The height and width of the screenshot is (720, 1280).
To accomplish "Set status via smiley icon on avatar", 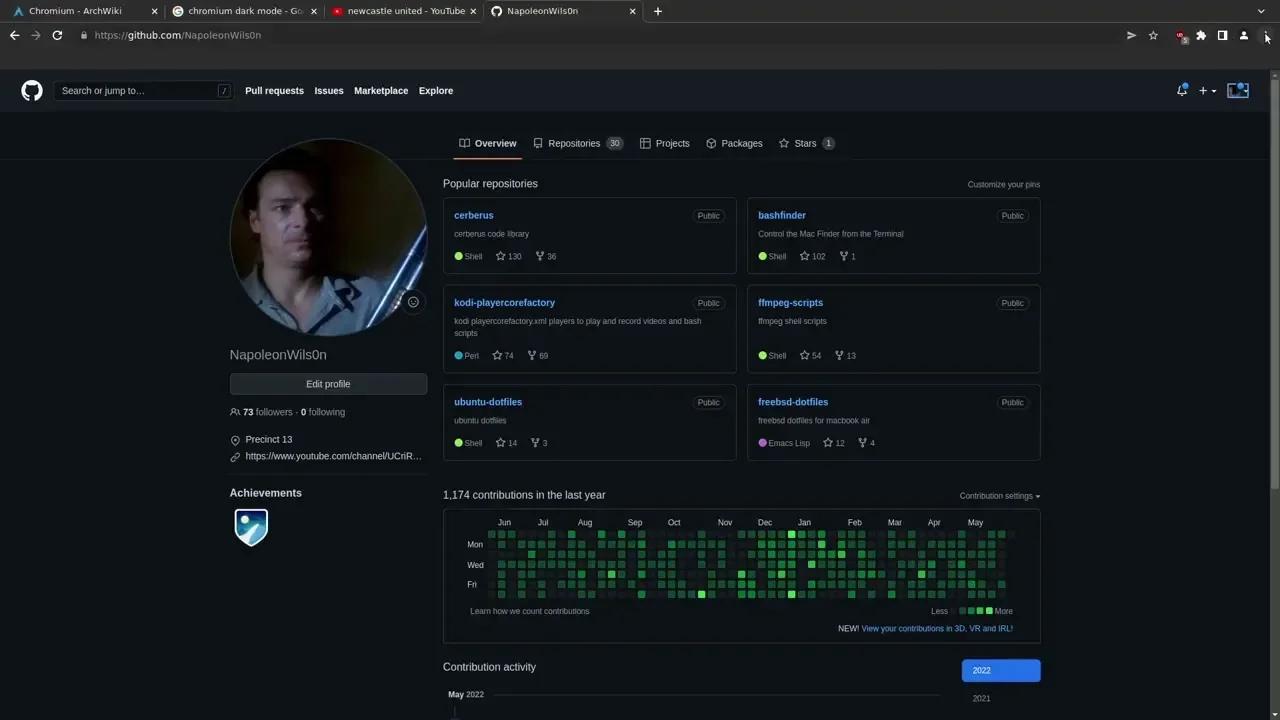I will (413, 302).
